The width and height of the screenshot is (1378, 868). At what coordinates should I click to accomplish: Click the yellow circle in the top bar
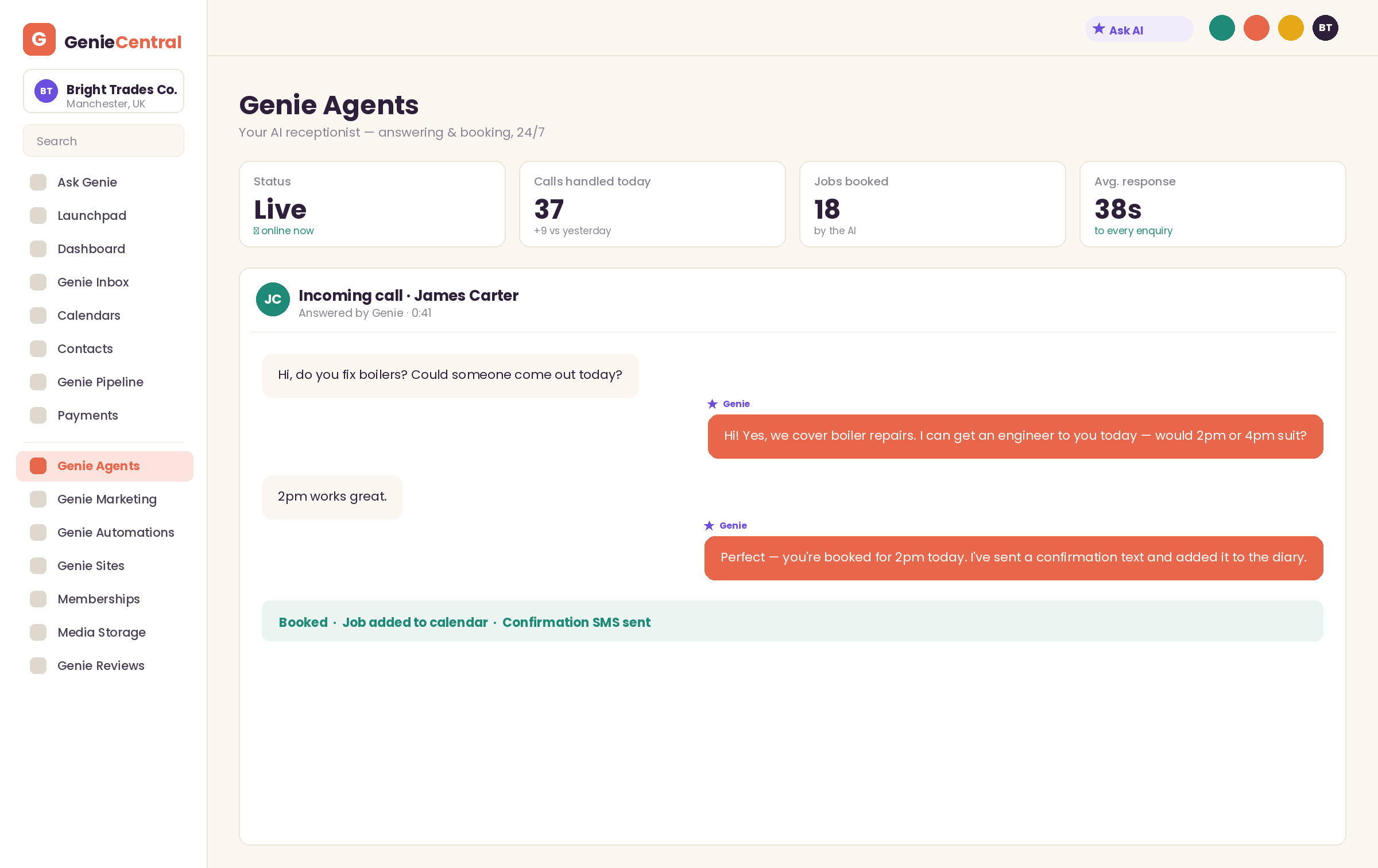(x=1291, y=28)
